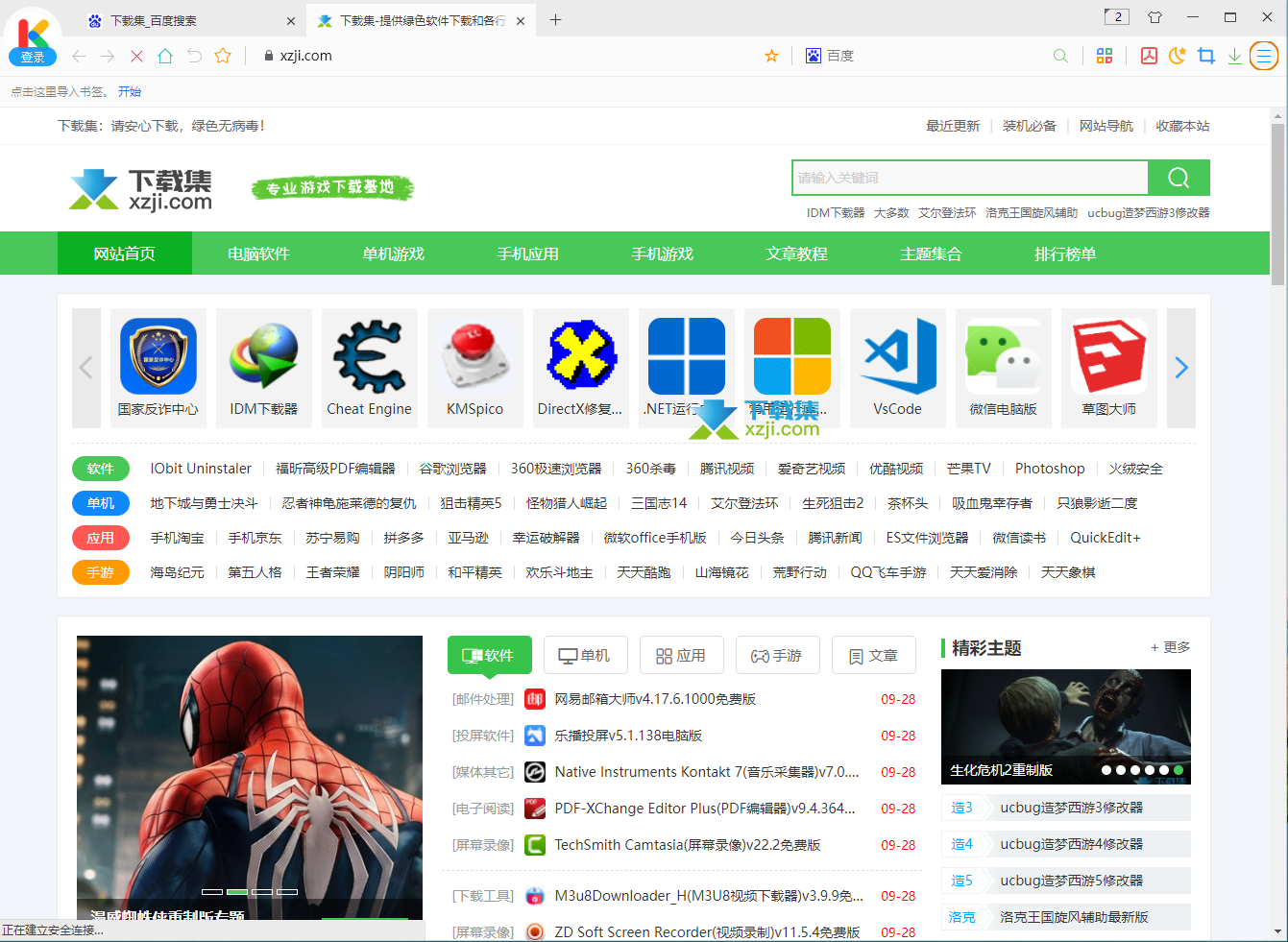Image resolution: width=1288 pixels, height=942 pixels.
Task: Click the screenshot crop icon
Action: pos(1206,56)
